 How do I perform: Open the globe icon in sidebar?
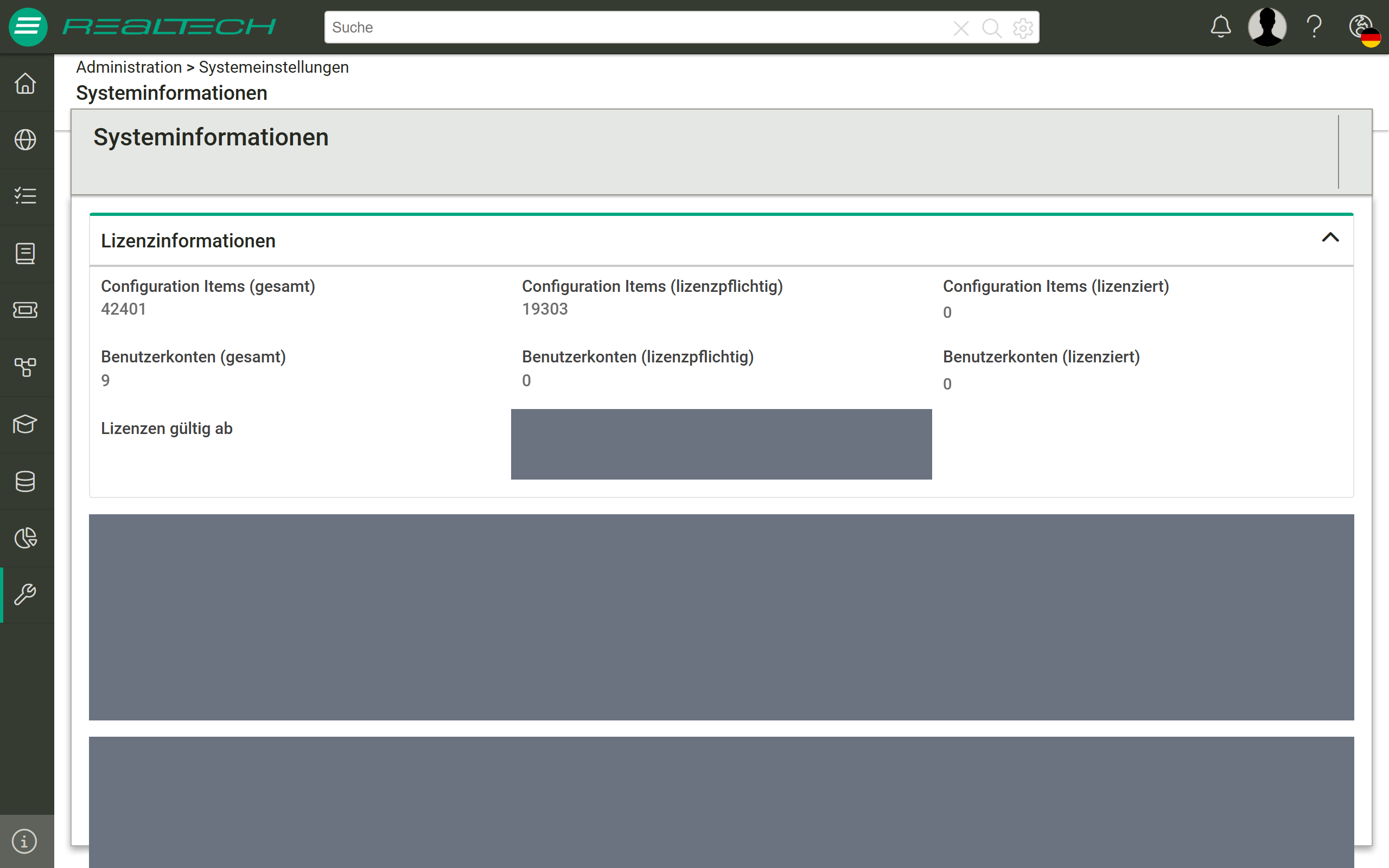pos(26,139)
